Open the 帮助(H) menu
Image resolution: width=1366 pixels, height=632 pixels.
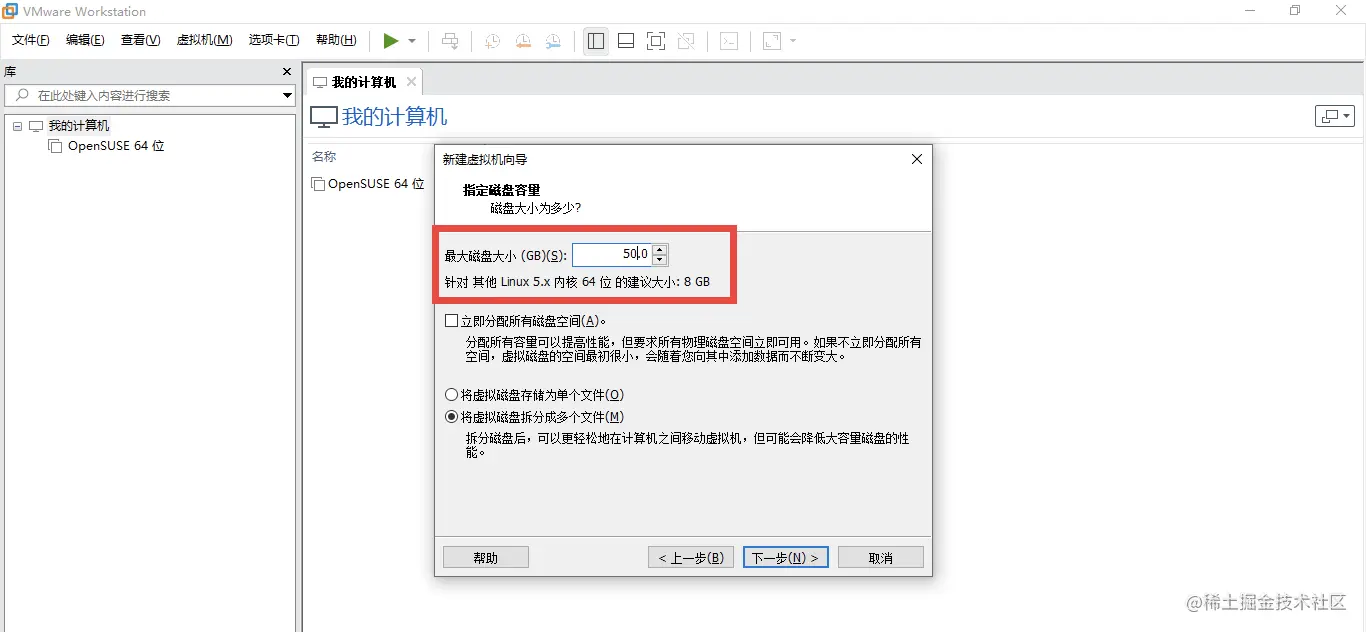[x=336, y=40]
